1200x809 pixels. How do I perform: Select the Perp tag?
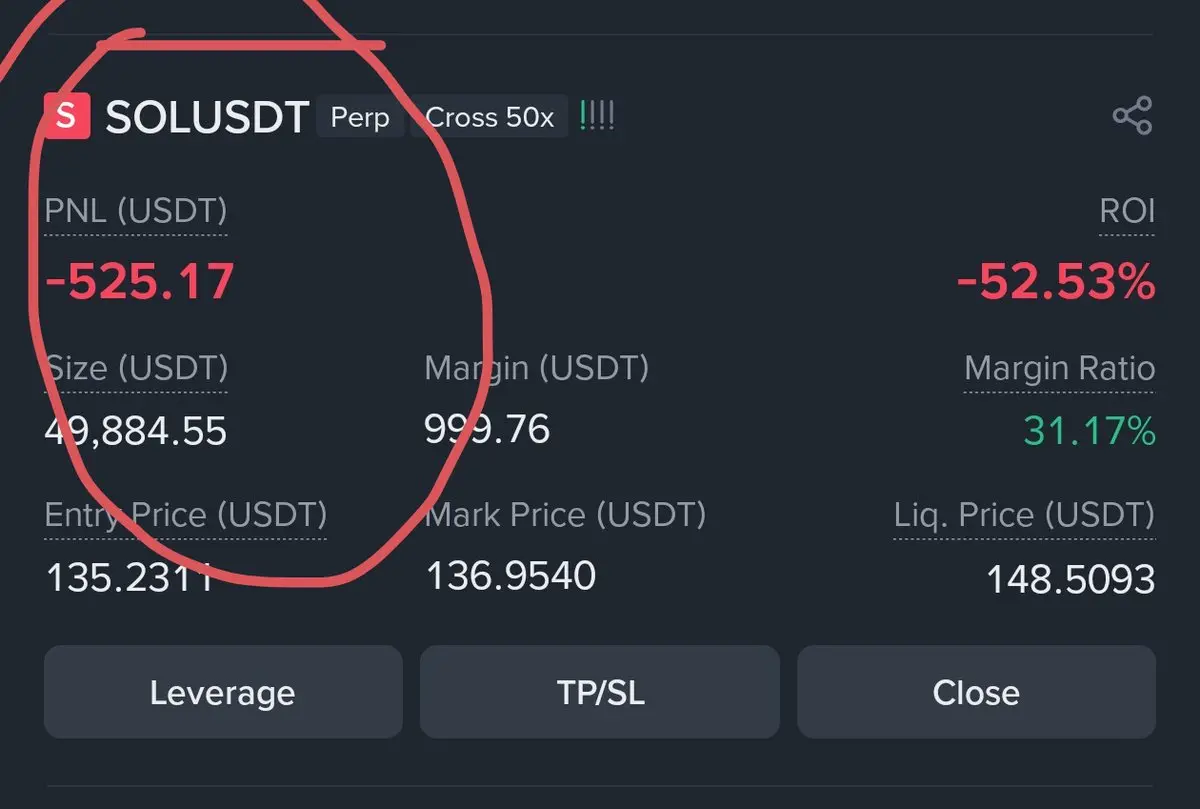click(x=360, y=117)
